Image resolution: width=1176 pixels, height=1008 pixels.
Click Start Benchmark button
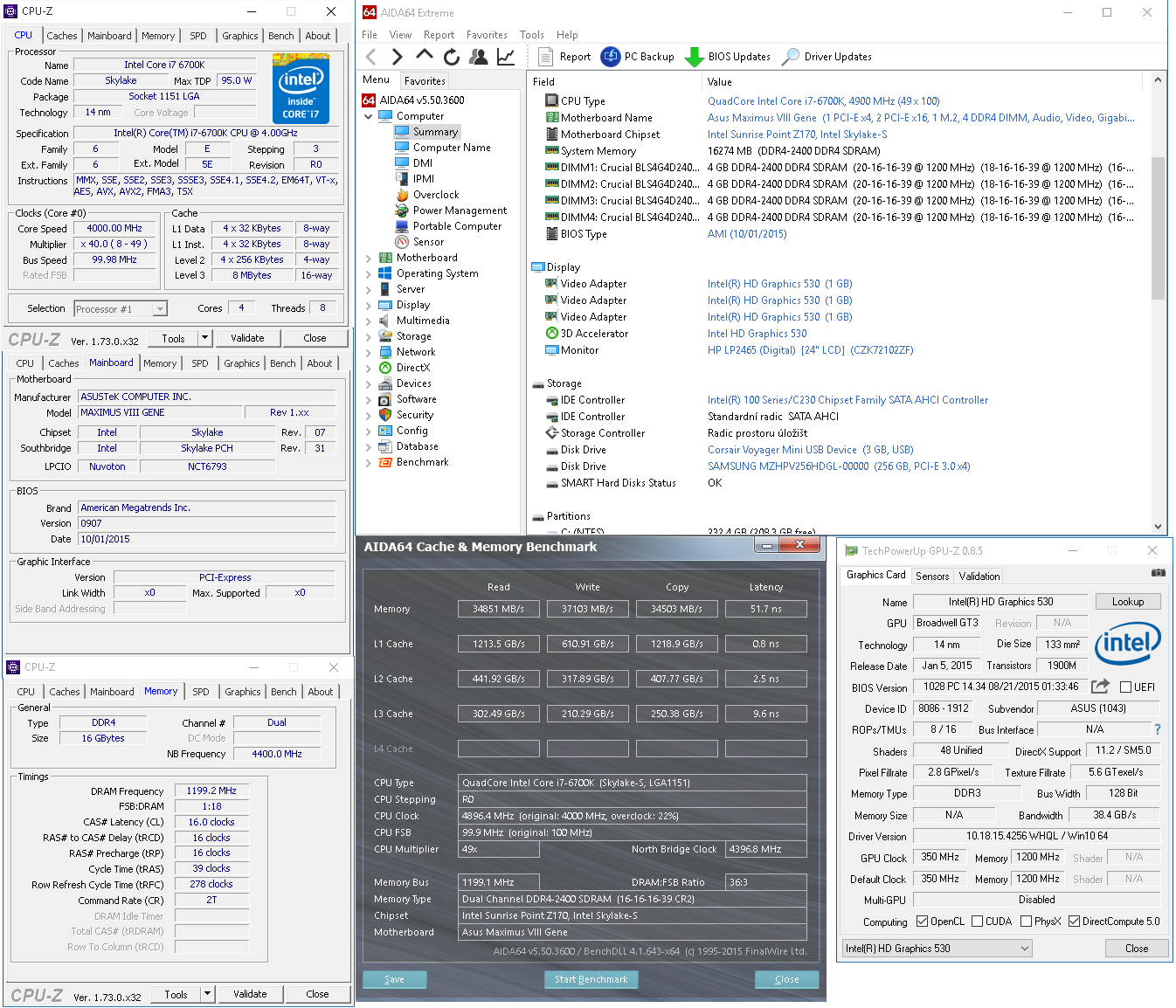[591, 979]
